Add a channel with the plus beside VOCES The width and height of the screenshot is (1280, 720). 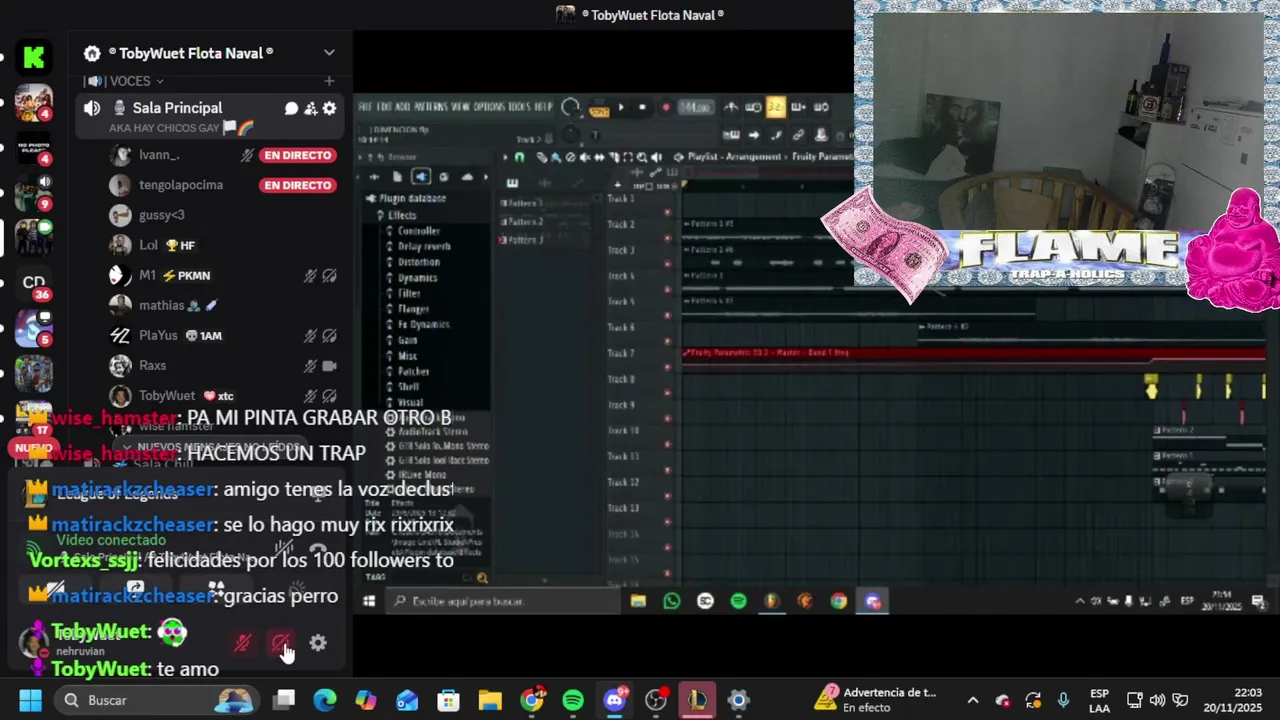tap(329, 81)
